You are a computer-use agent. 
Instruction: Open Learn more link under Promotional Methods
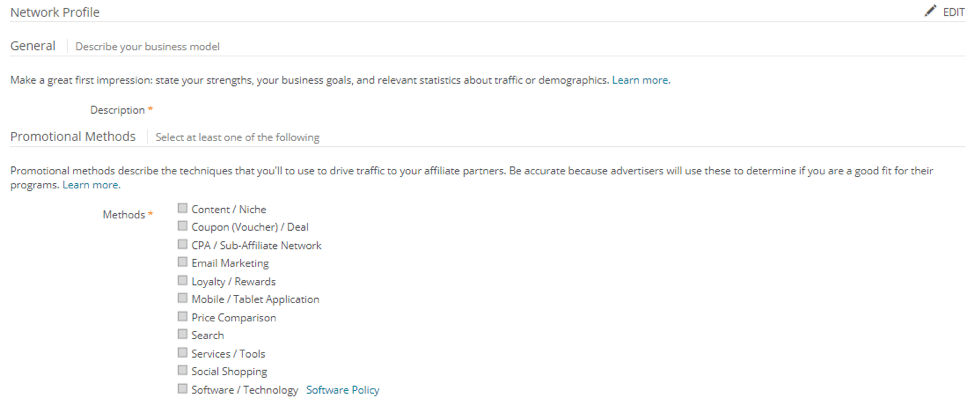point(91,185)
